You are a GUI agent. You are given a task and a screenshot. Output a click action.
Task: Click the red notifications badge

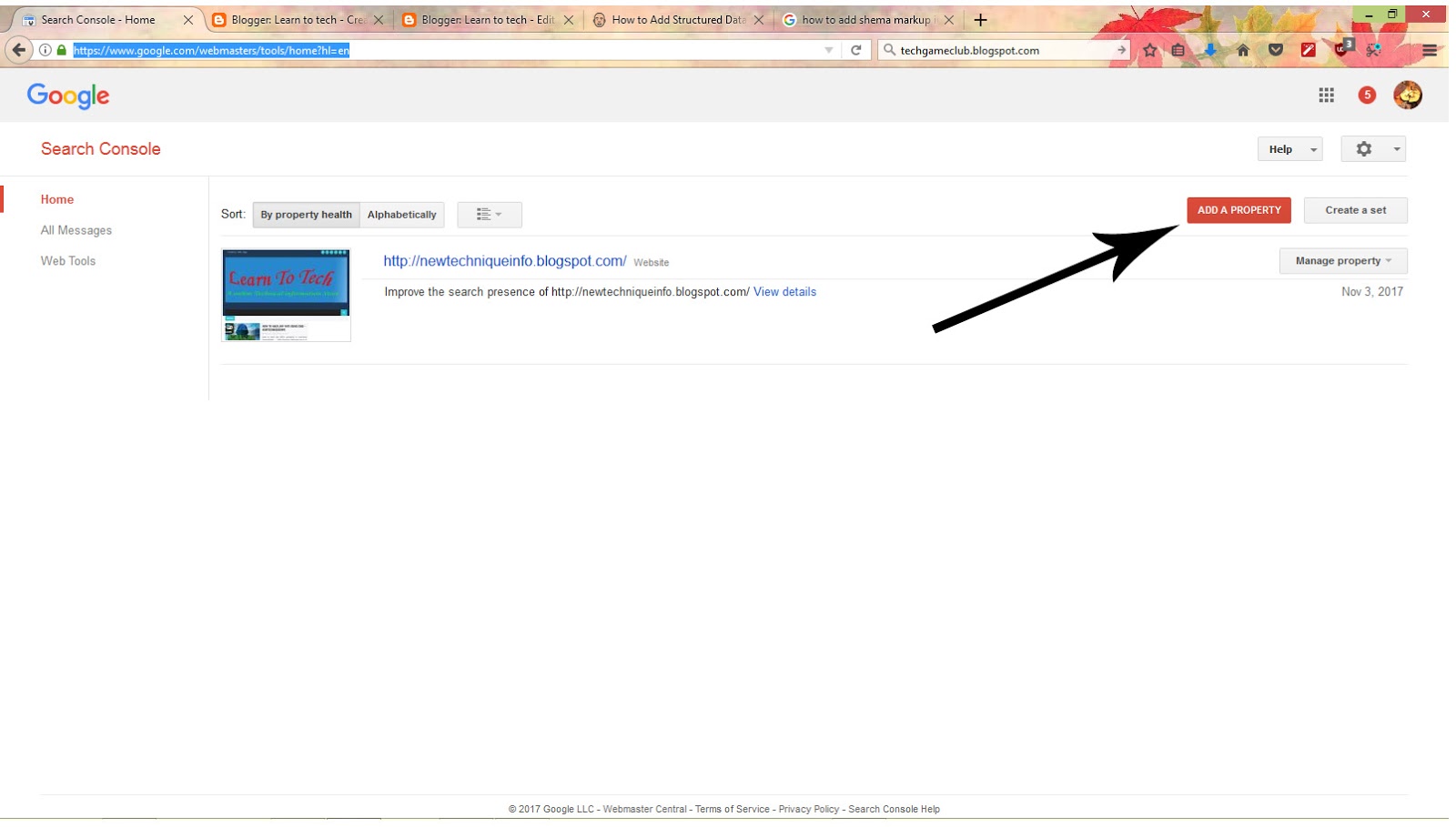pos(1366,95)
